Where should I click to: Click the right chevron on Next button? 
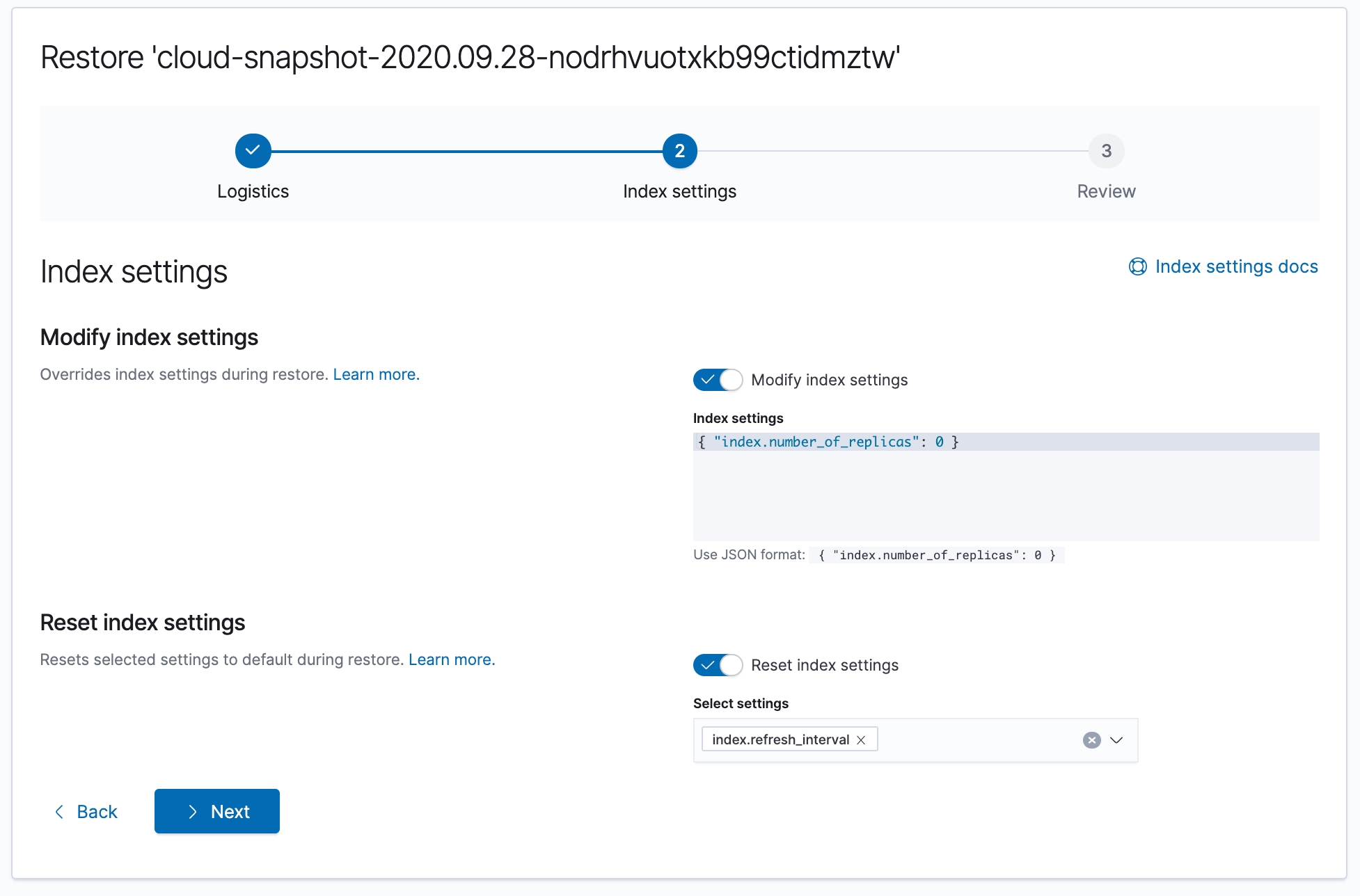(x=193, y=812)
